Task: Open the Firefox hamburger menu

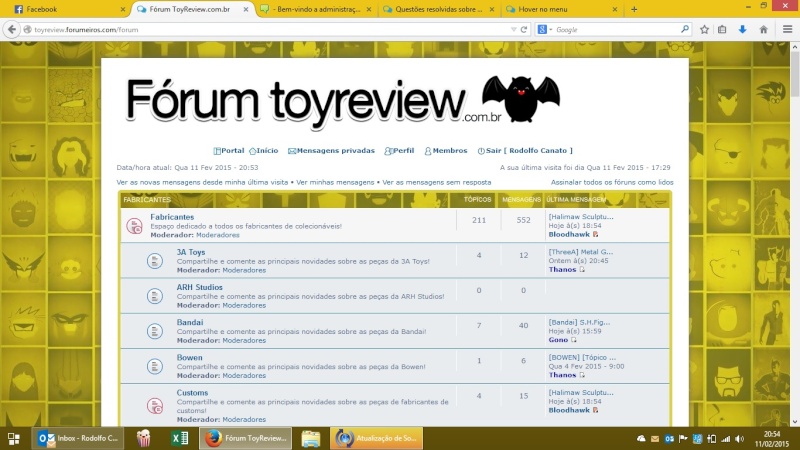Action: pos(787,30)
